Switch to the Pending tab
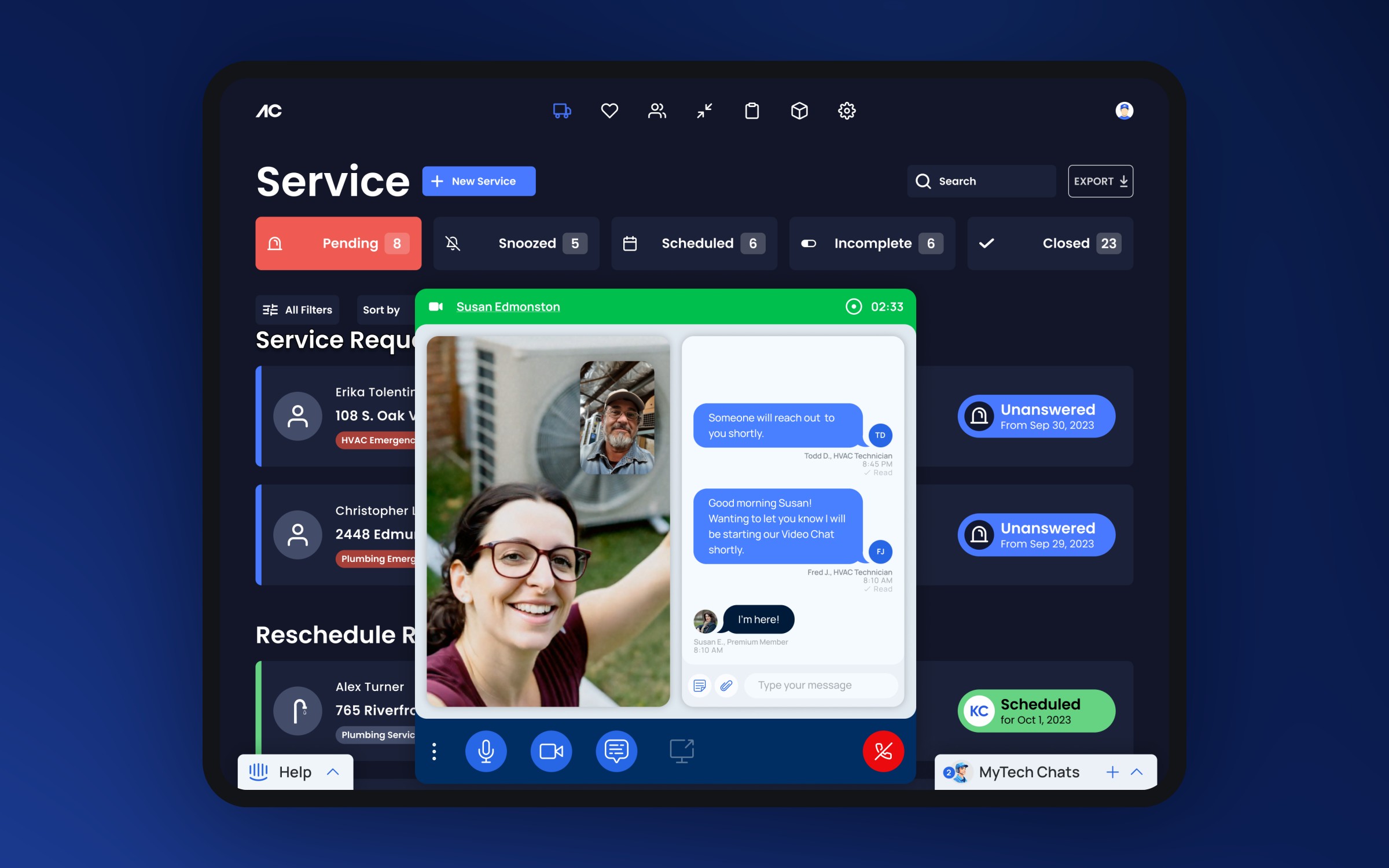 point(339,244)
